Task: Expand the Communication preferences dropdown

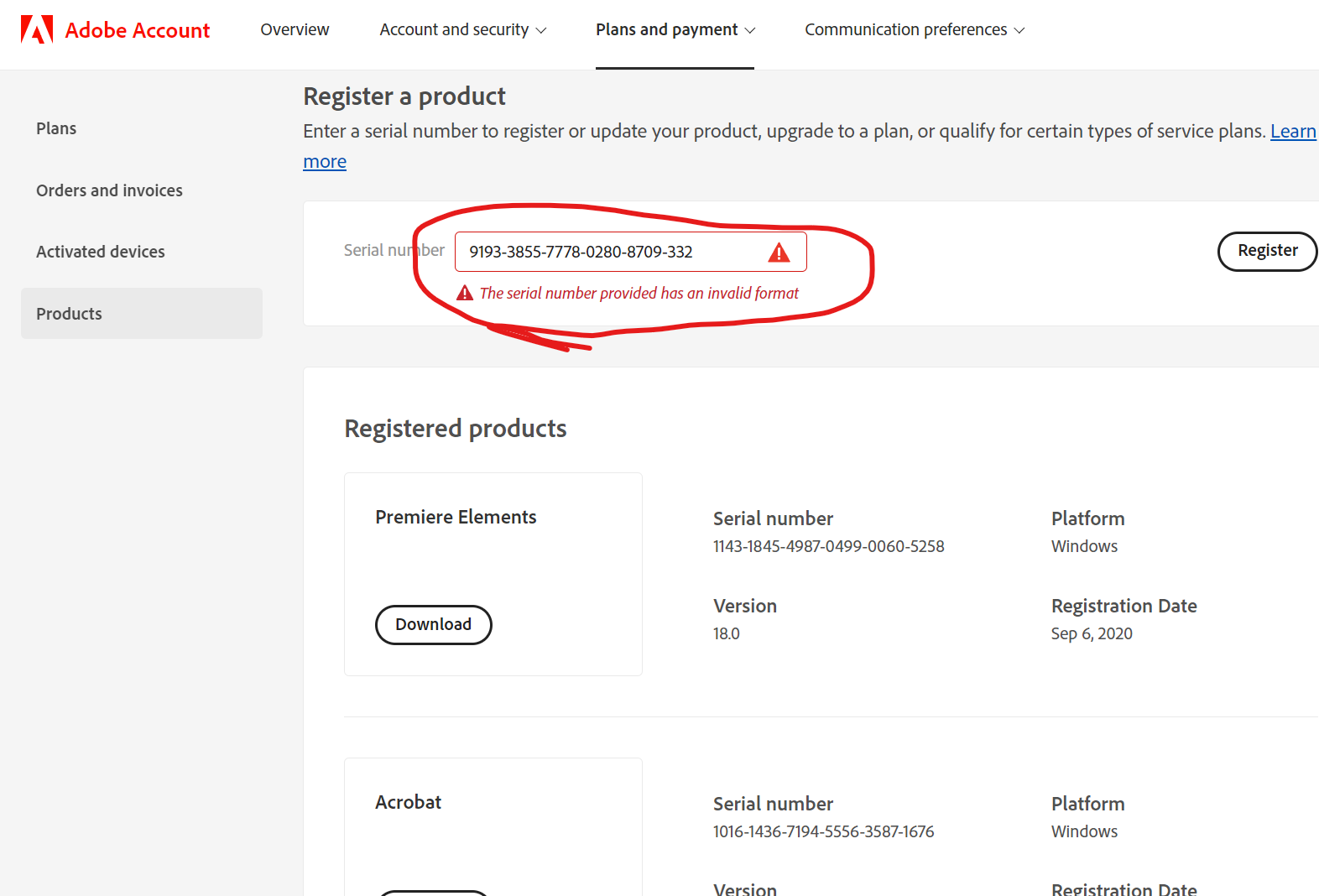Action: tap(914, 30)
